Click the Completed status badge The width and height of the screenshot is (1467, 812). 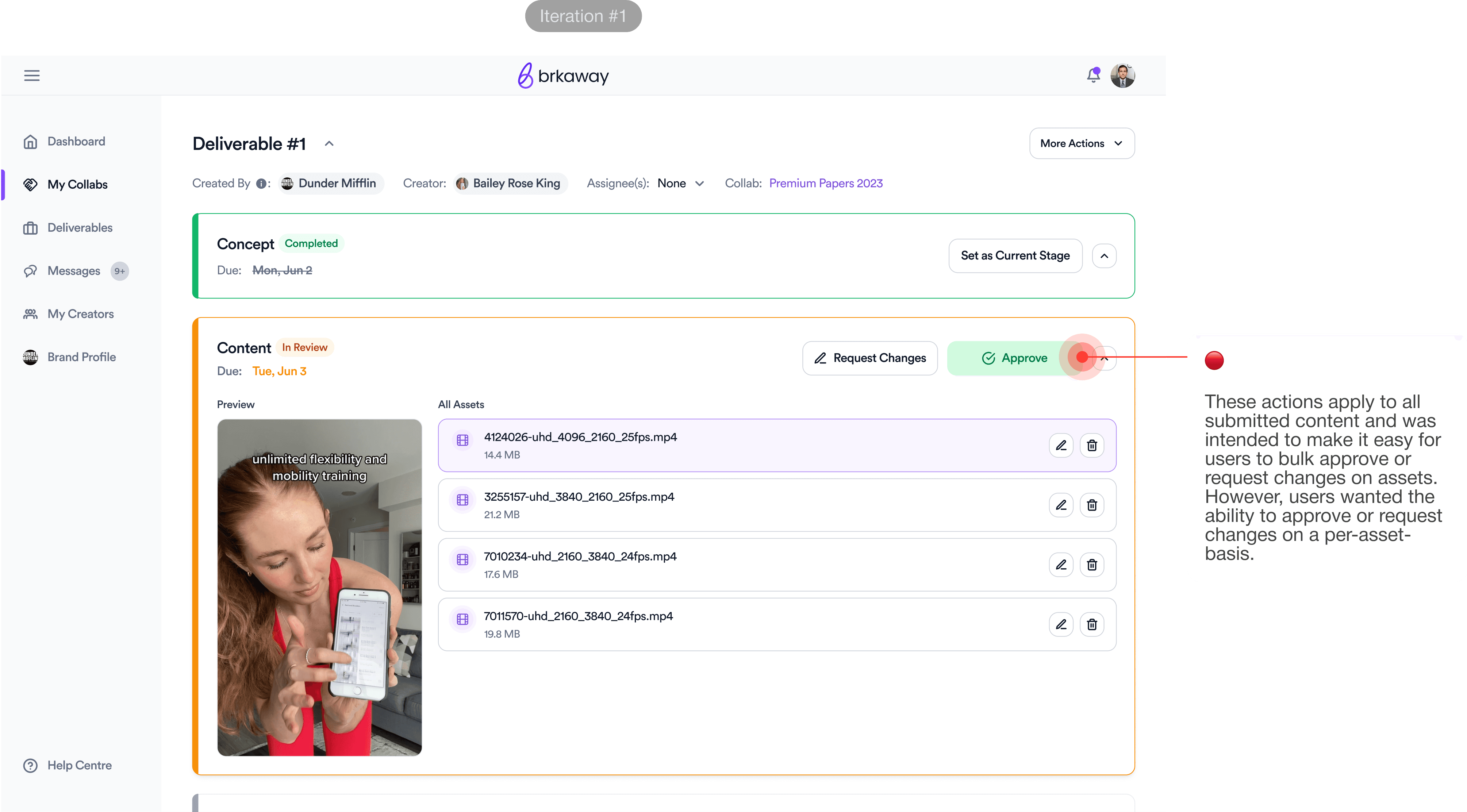[x=311, y=244]
